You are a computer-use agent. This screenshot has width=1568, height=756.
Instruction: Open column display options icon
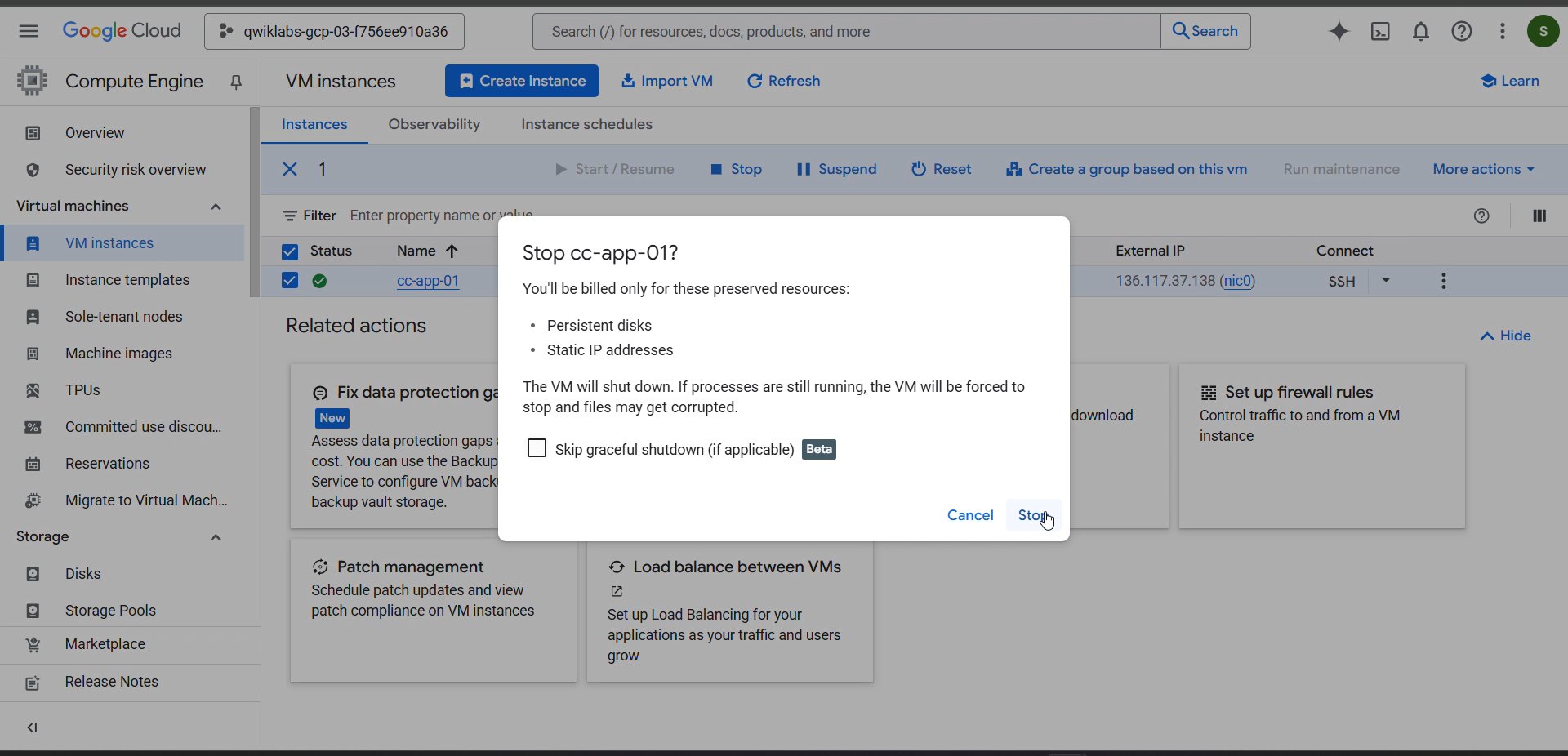(1539, 216)
